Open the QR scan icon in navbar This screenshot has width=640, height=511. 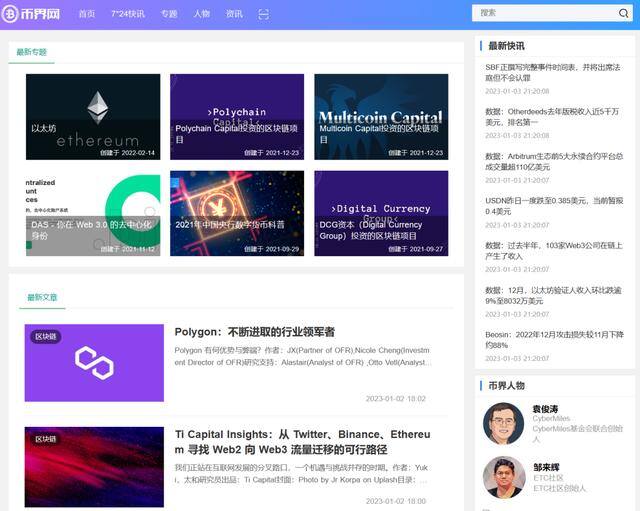[x=264, y=14]
